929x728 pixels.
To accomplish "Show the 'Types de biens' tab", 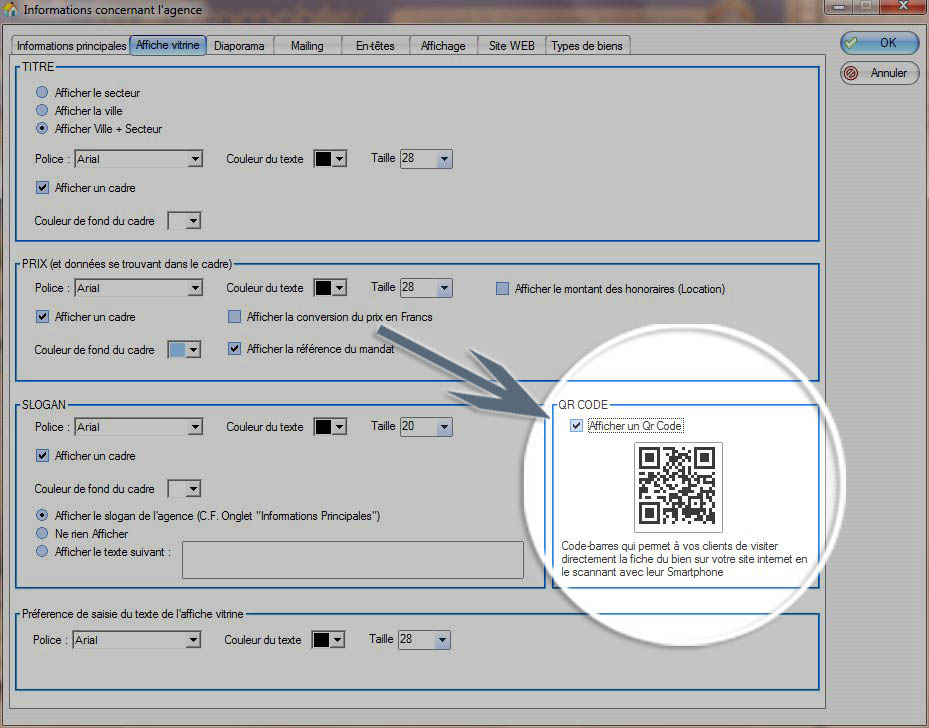I will click(587, 46).
